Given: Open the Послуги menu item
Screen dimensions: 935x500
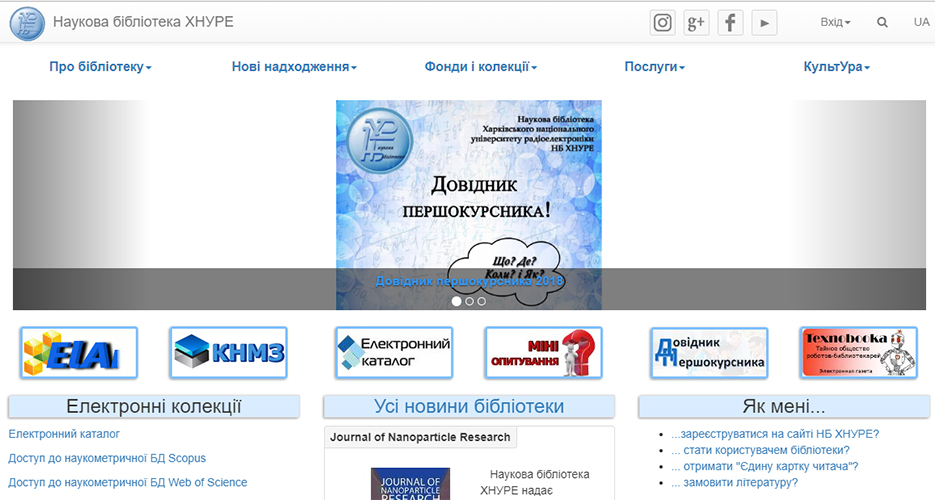Looking at the screenshot, I should click(x=654, y=67).
